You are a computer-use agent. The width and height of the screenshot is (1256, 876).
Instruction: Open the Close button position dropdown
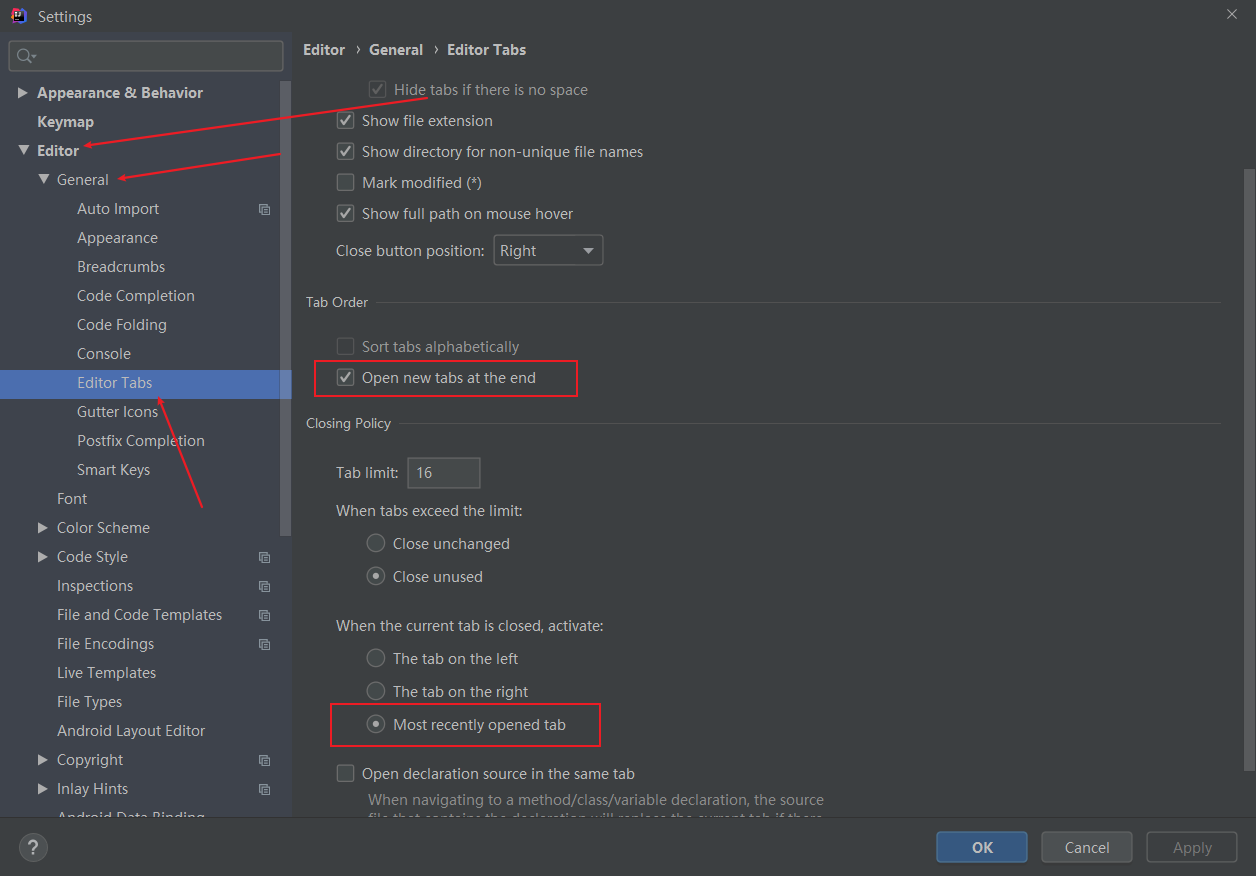[548, 250]
